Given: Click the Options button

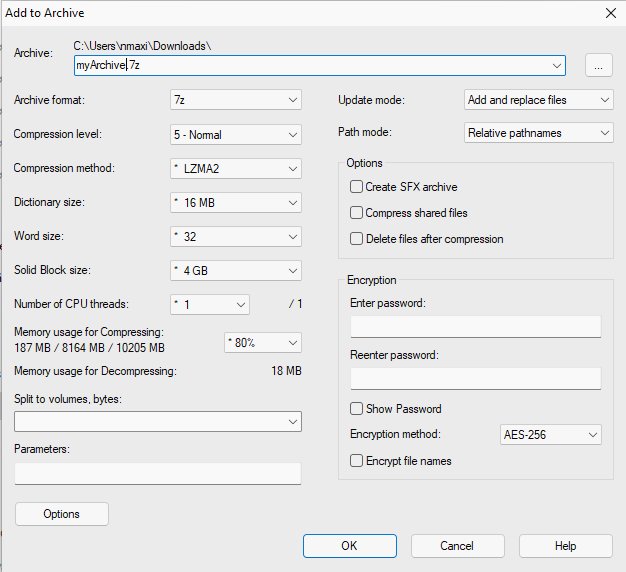Looking at the screenshot, I should (62, 514).
